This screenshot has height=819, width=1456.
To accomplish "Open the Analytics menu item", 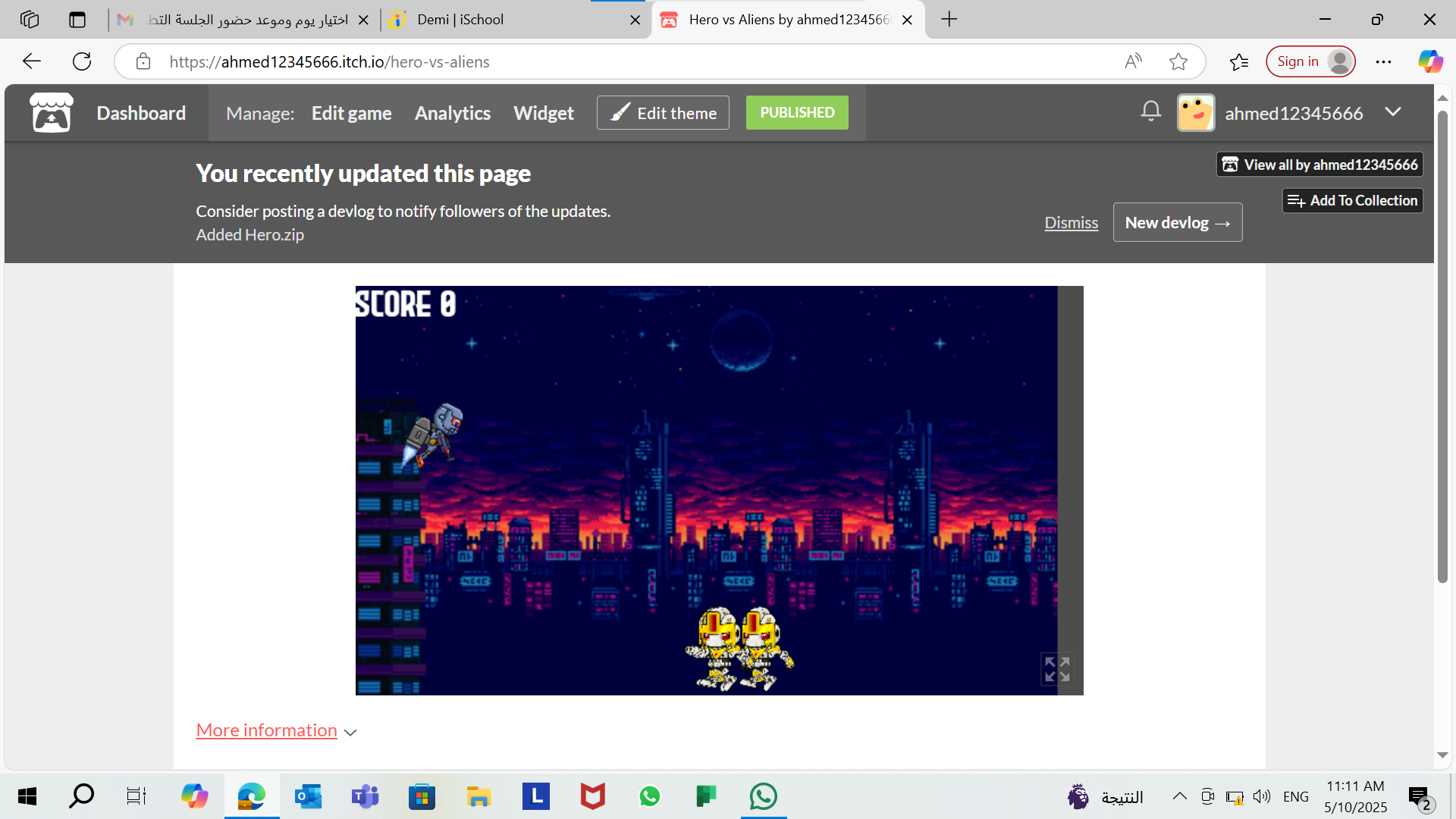I will coord(452,112).
